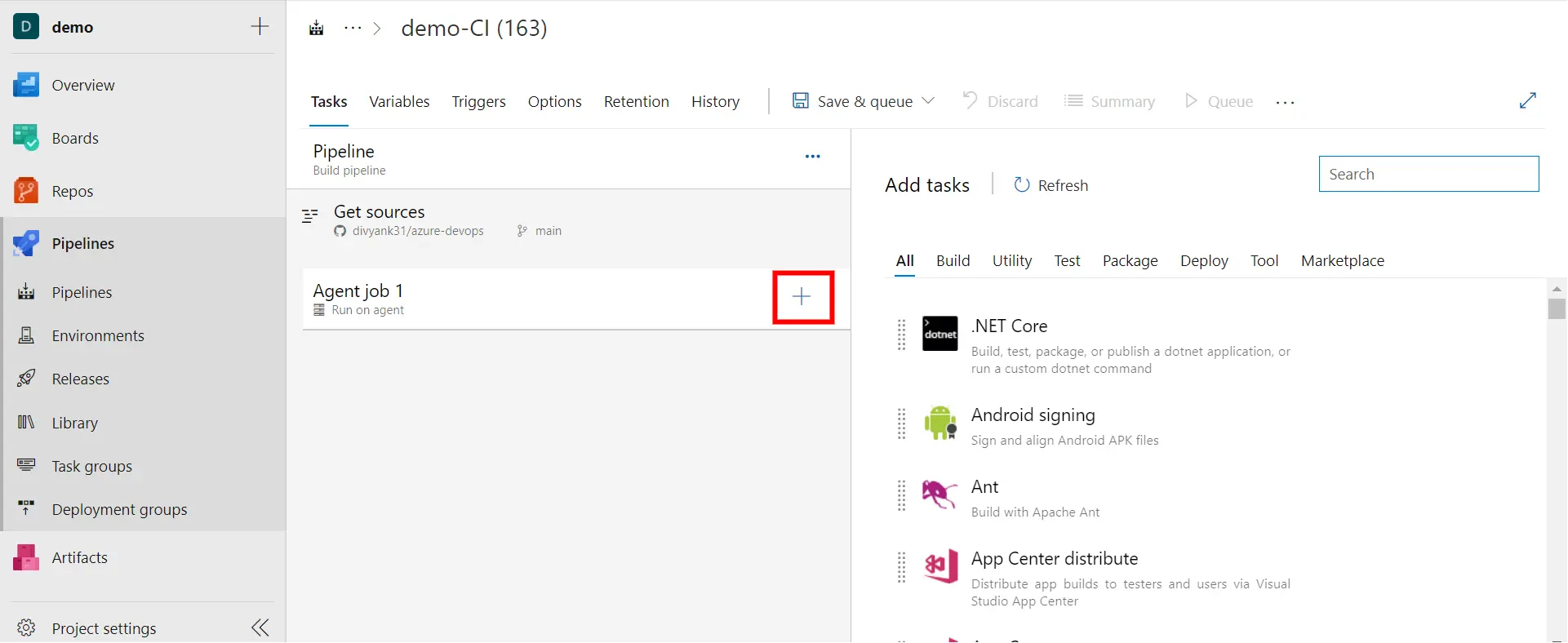The image size is (1568, 643).
Task: Click the Save & queue floppy icon
Action: tap(801, 100)
